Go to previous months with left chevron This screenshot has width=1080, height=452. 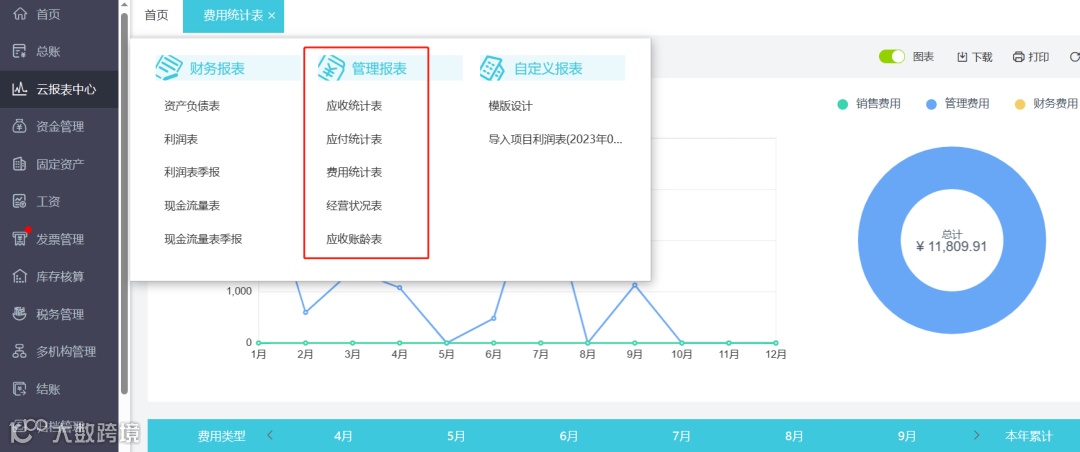point(270,435)
